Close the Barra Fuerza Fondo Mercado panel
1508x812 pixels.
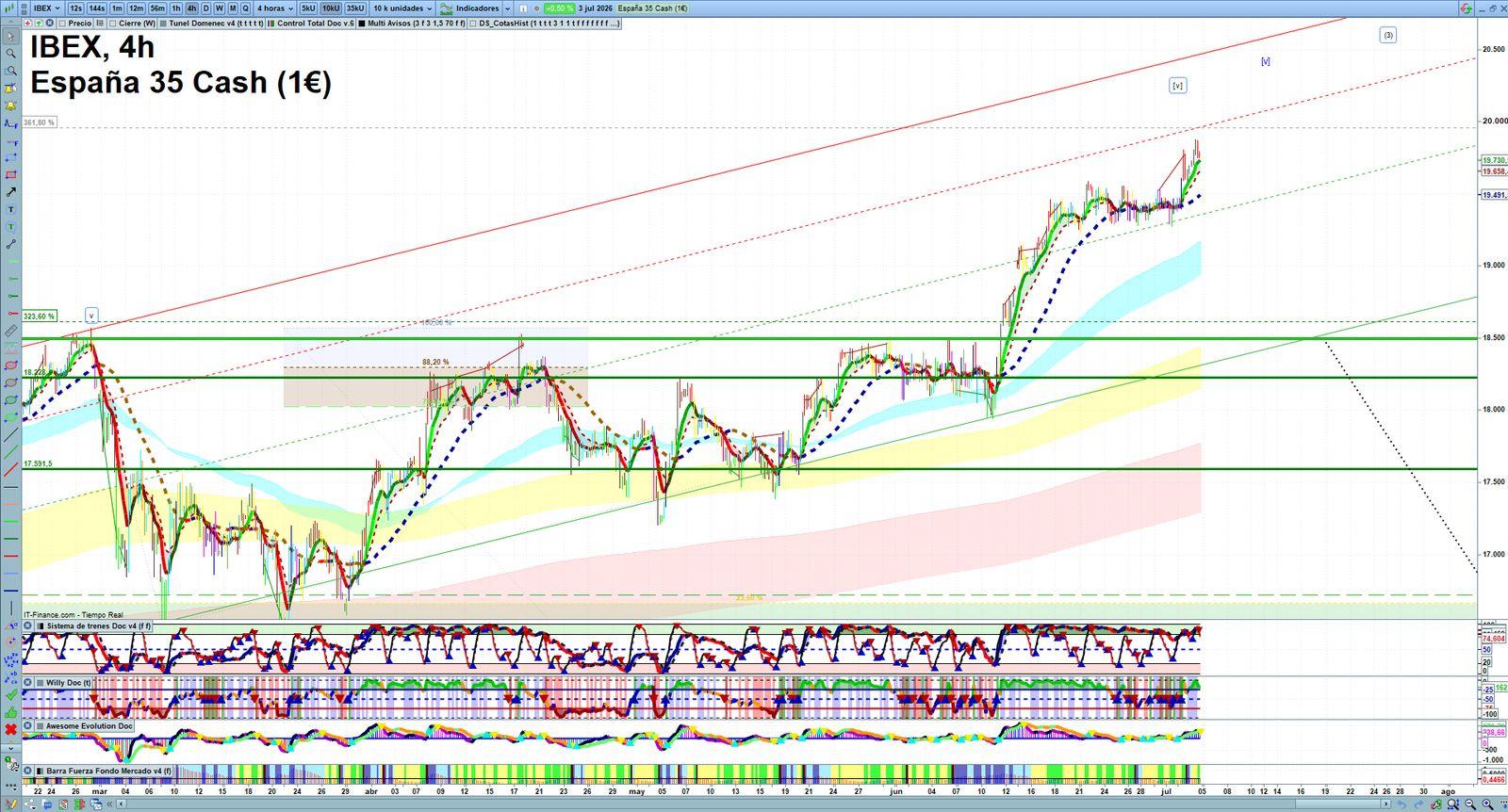[27, 771]
